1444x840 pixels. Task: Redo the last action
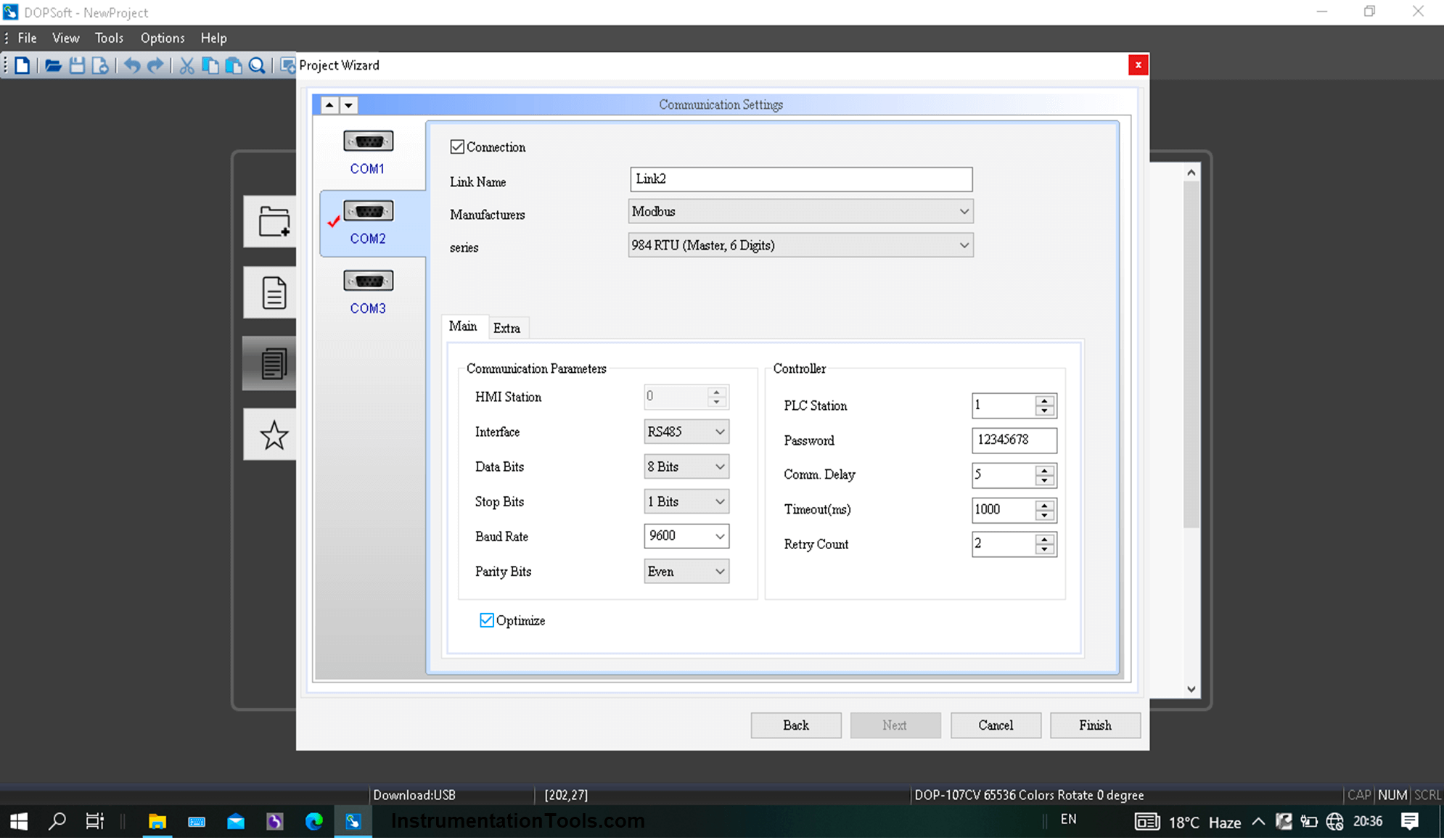pos(155,65)
